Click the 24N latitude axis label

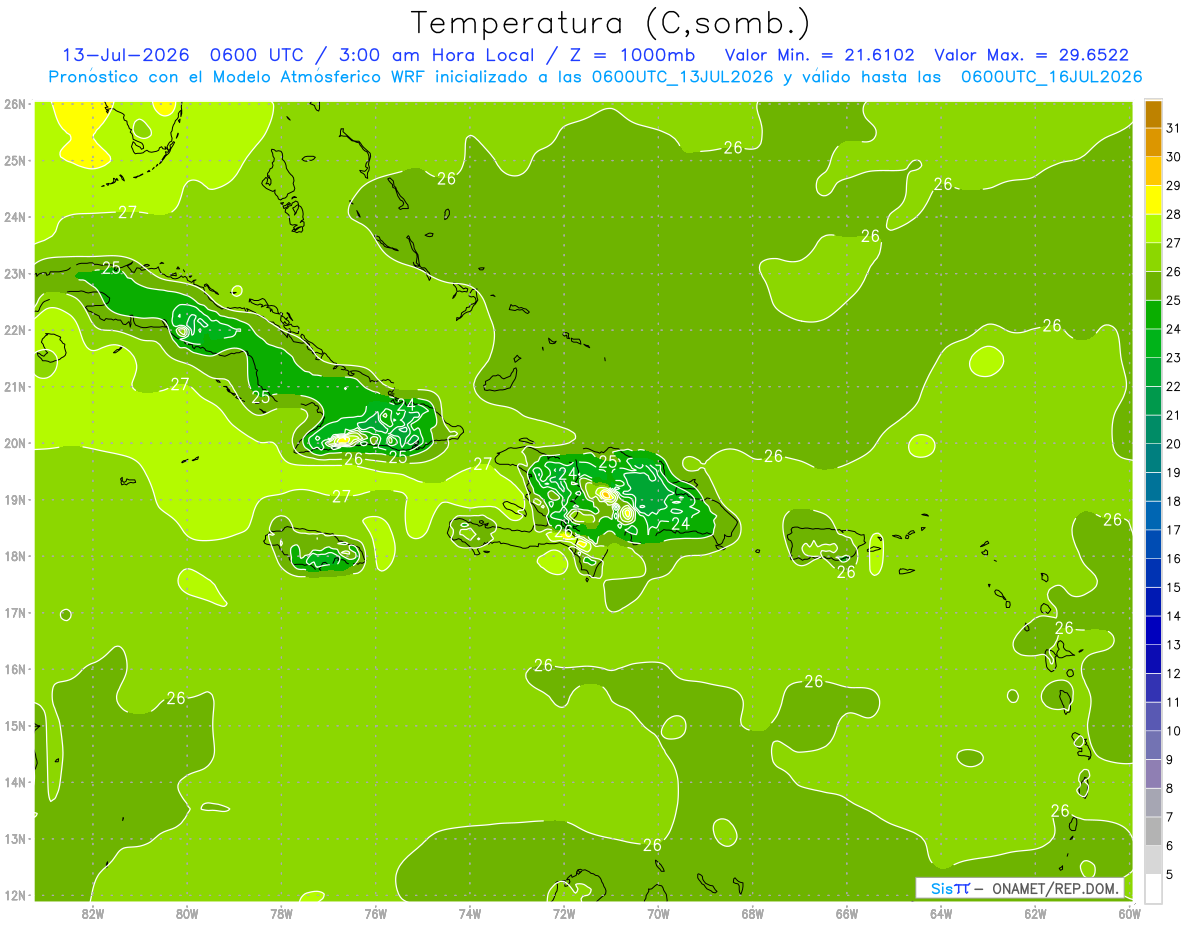14,216
